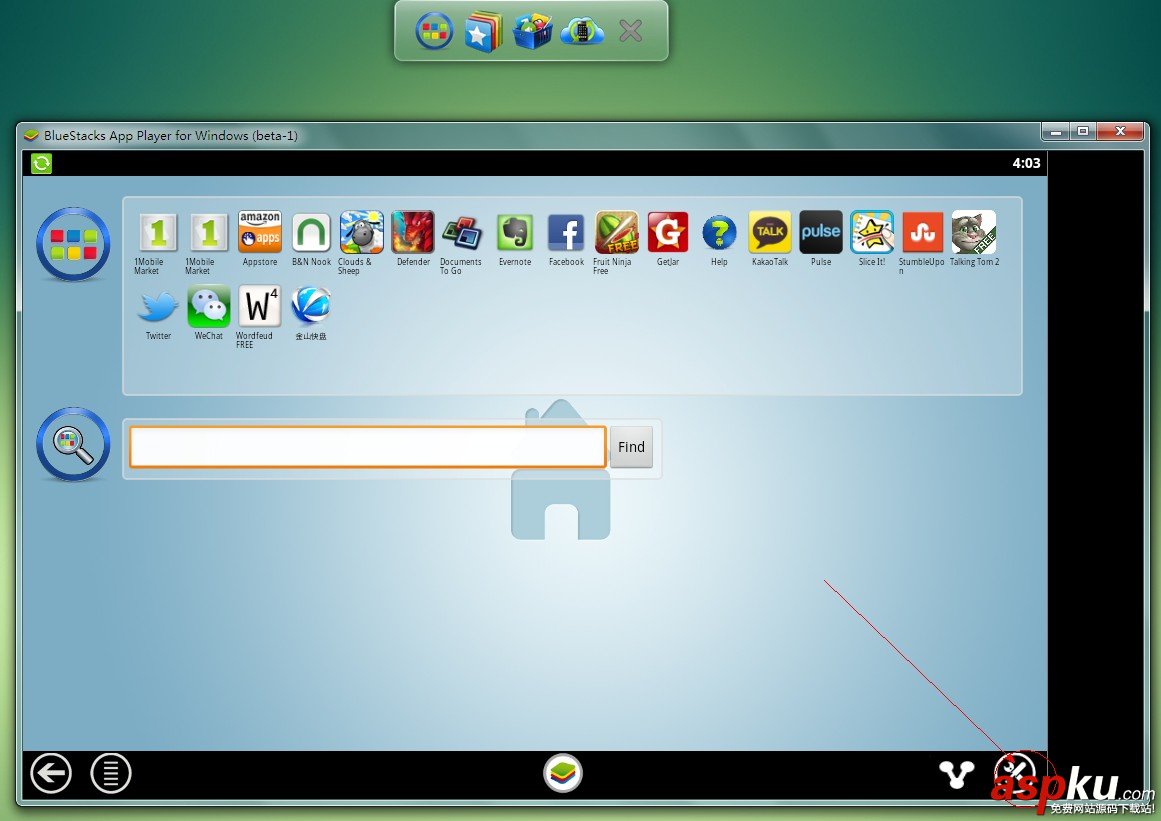Open search using the magnifier sidebar icon

coord(72,443)
